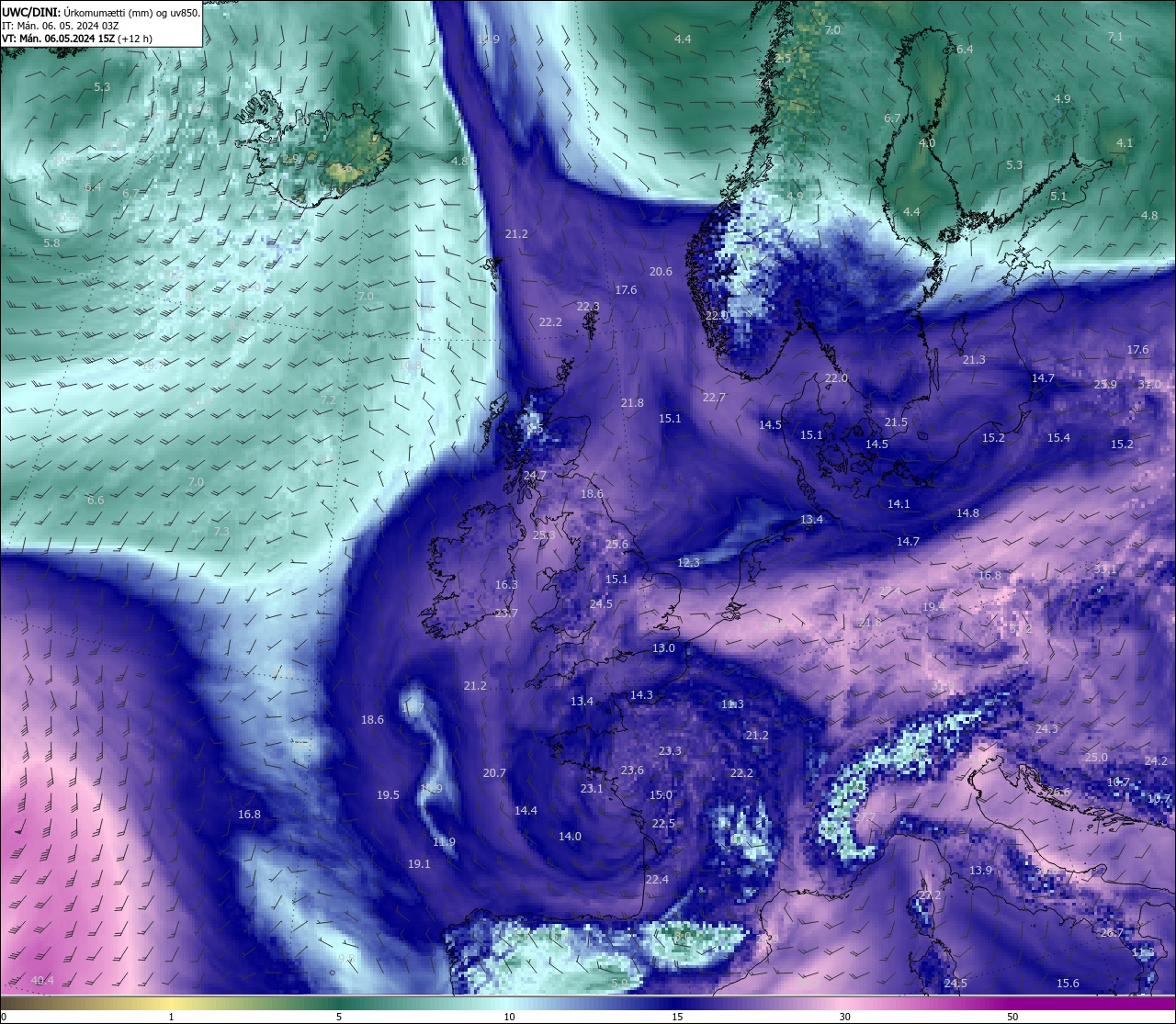This screenshot has width=1176, height=1024.
Task: Click the map value "24.3"
Action: [1046, 728]
